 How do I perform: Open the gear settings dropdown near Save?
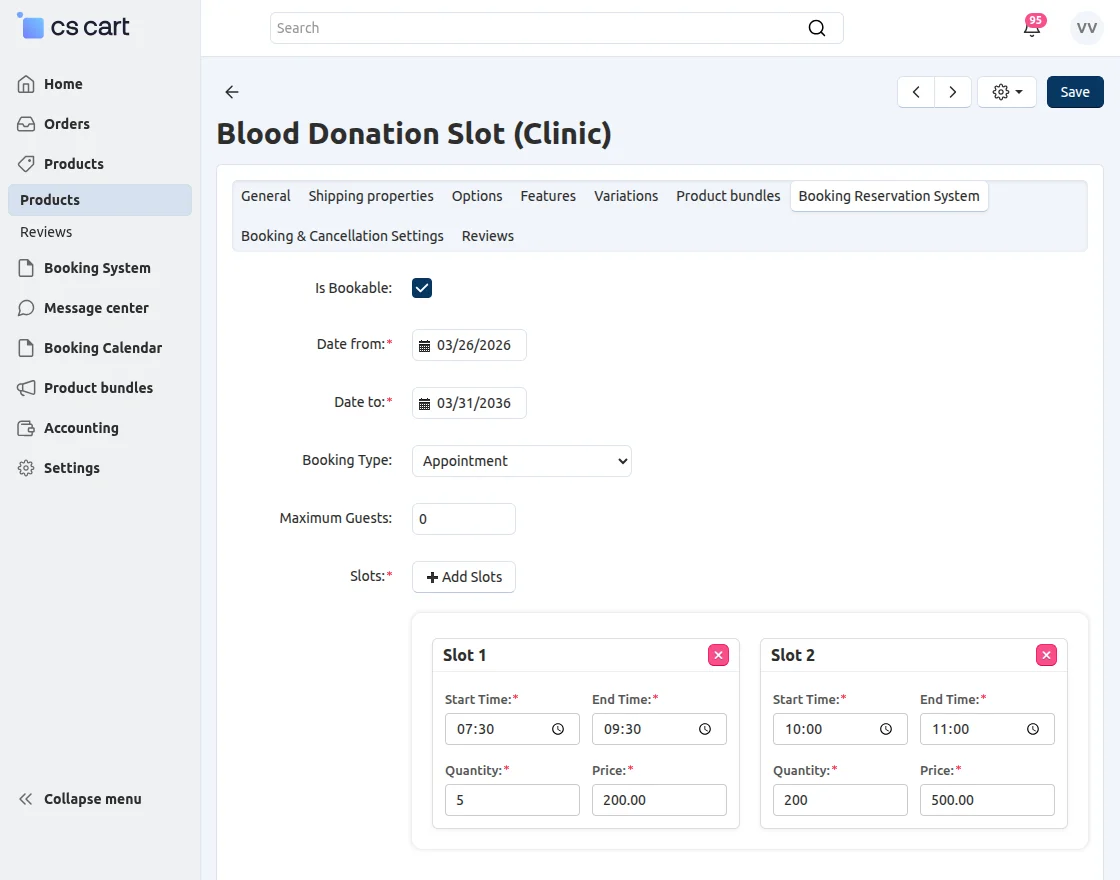[x=1006, y=91]
